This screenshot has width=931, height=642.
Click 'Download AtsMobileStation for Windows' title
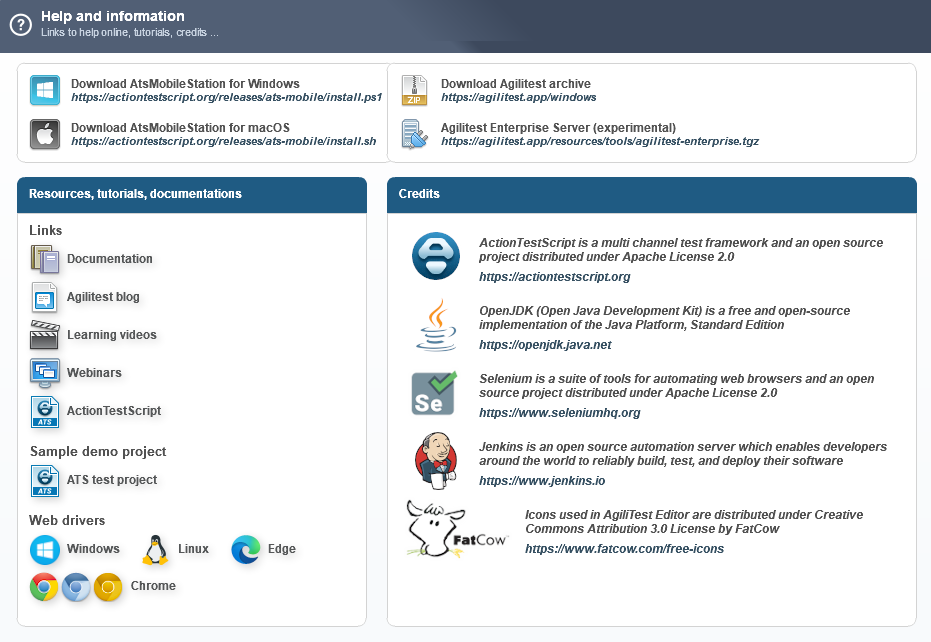(x=185, y=84)
